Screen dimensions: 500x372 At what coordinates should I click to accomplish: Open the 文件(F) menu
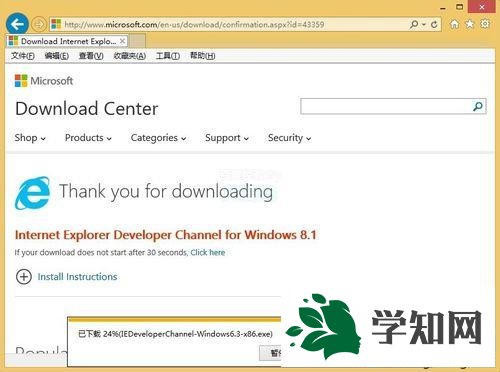23,56
